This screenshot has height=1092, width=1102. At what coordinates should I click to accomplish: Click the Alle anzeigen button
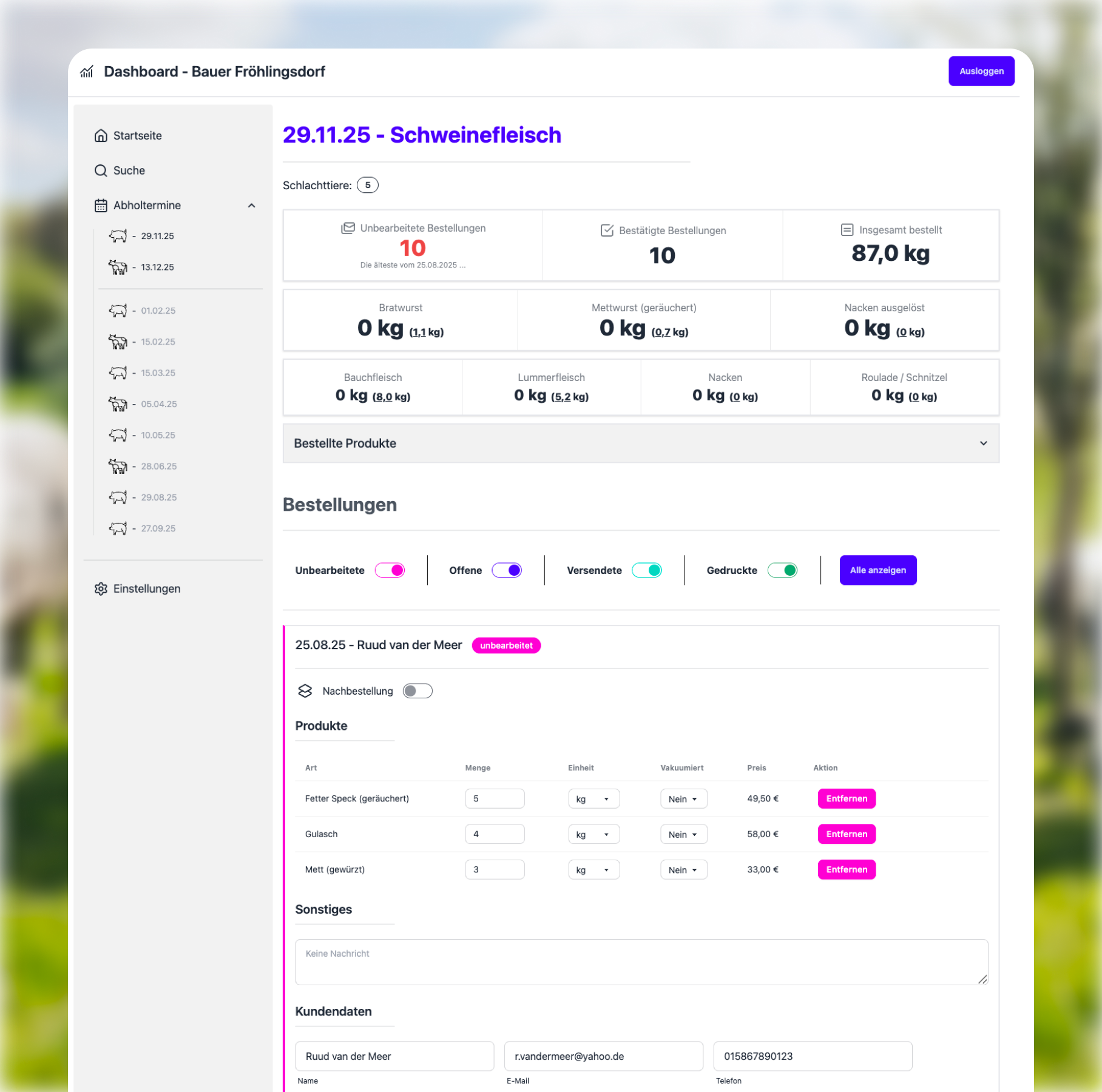[x=877, y=570]
